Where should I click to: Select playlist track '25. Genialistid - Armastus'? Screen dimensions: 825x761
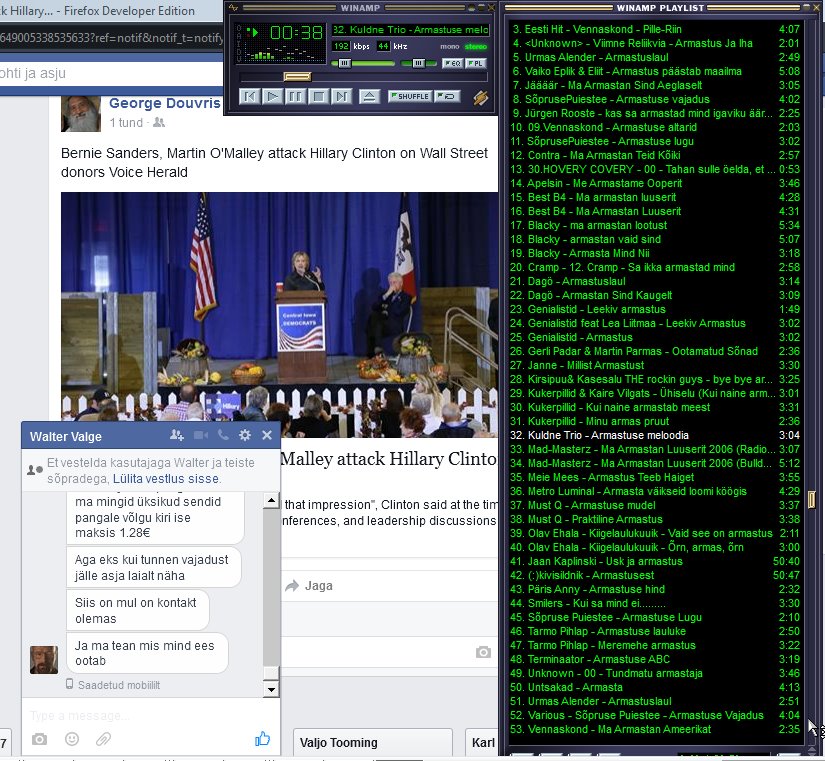(x=656, y=337)
